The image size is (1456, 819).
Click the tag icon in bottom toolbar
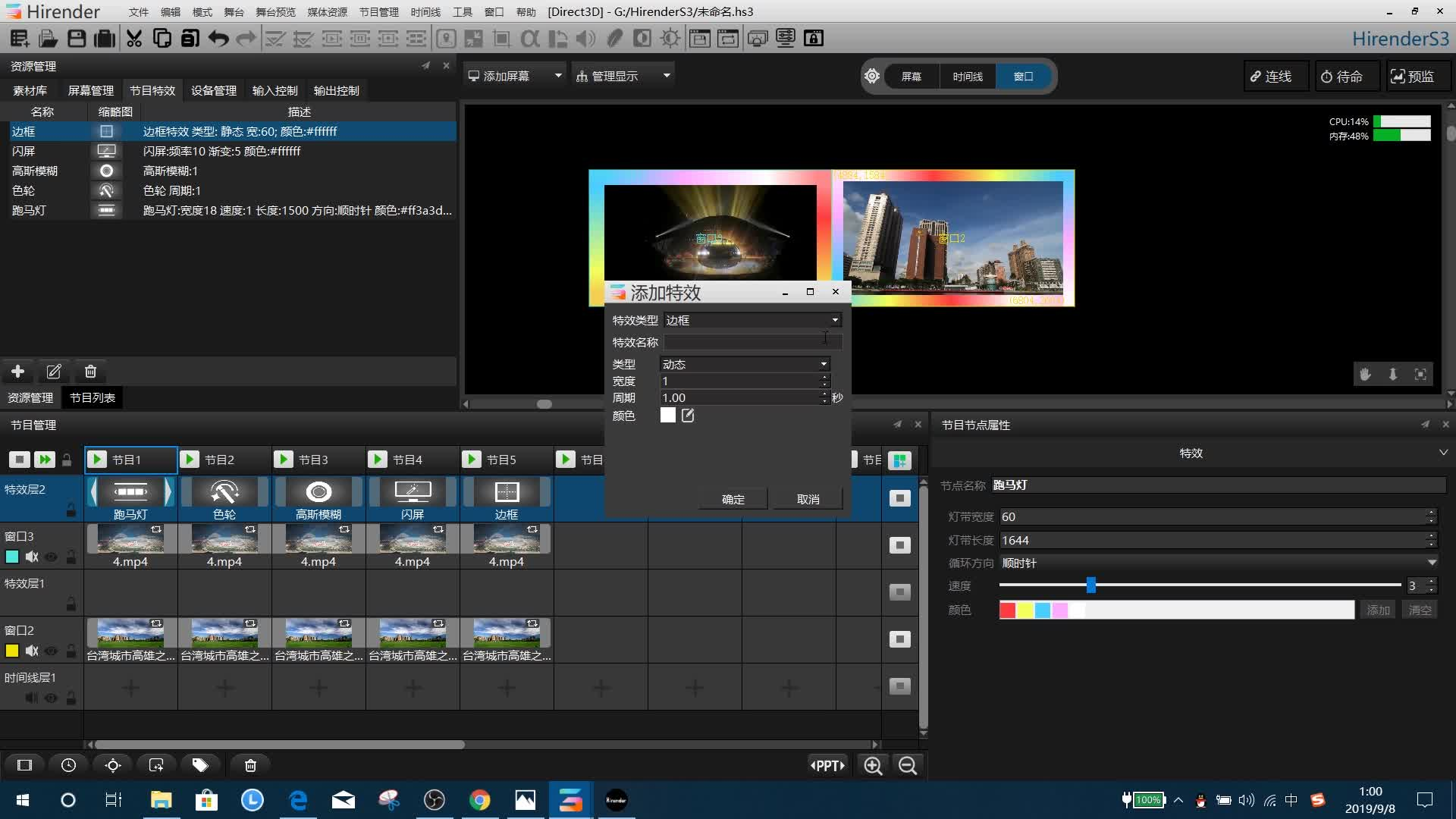pos(200,765)
